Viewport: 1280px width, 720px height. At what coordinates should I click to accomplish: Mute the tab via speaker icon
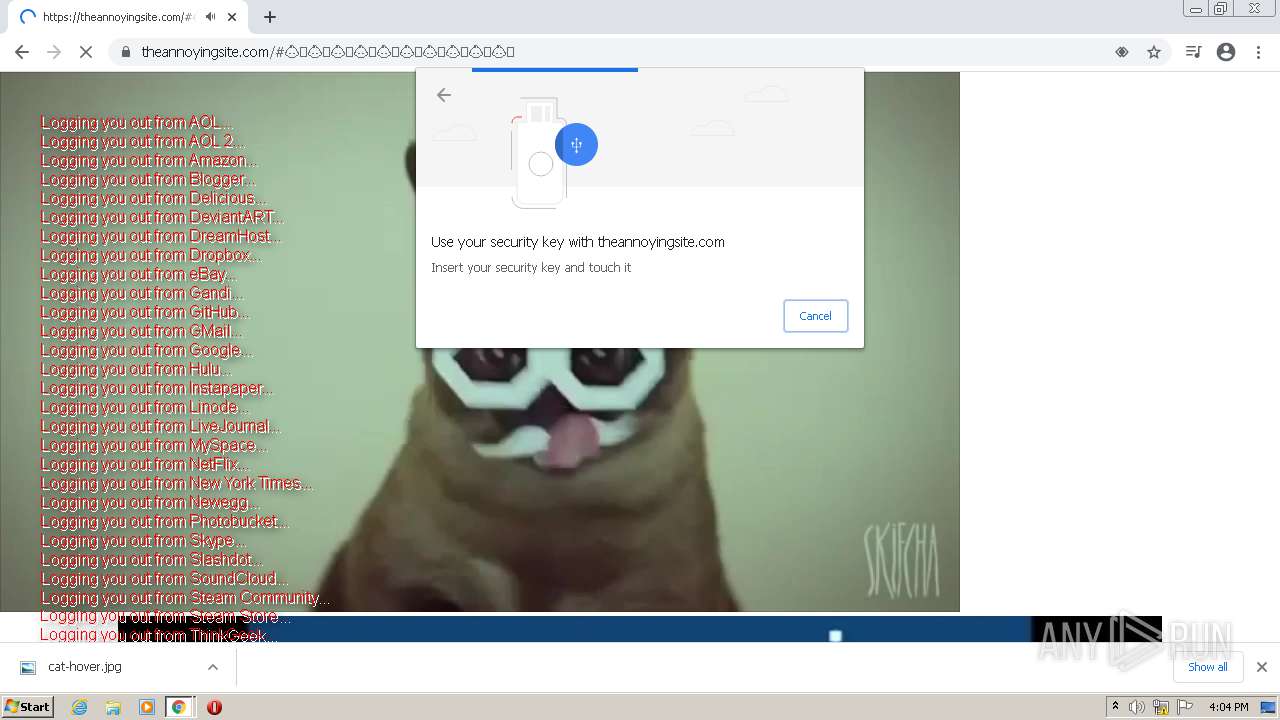click(x=211, y=17)
